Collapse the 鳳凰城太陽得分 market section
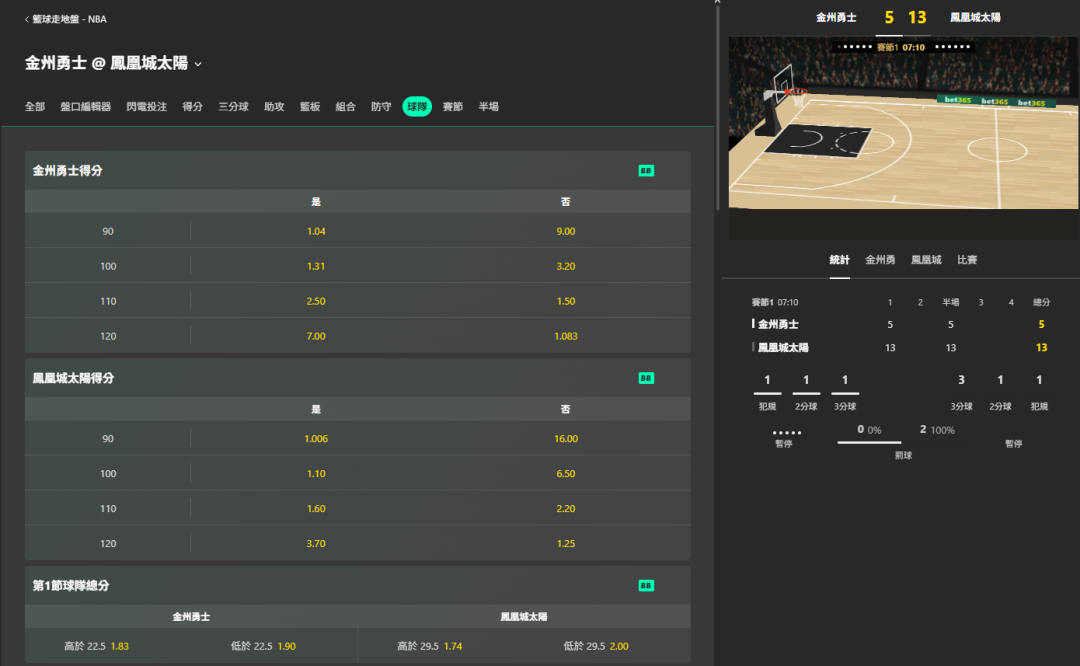 (74, 378)
